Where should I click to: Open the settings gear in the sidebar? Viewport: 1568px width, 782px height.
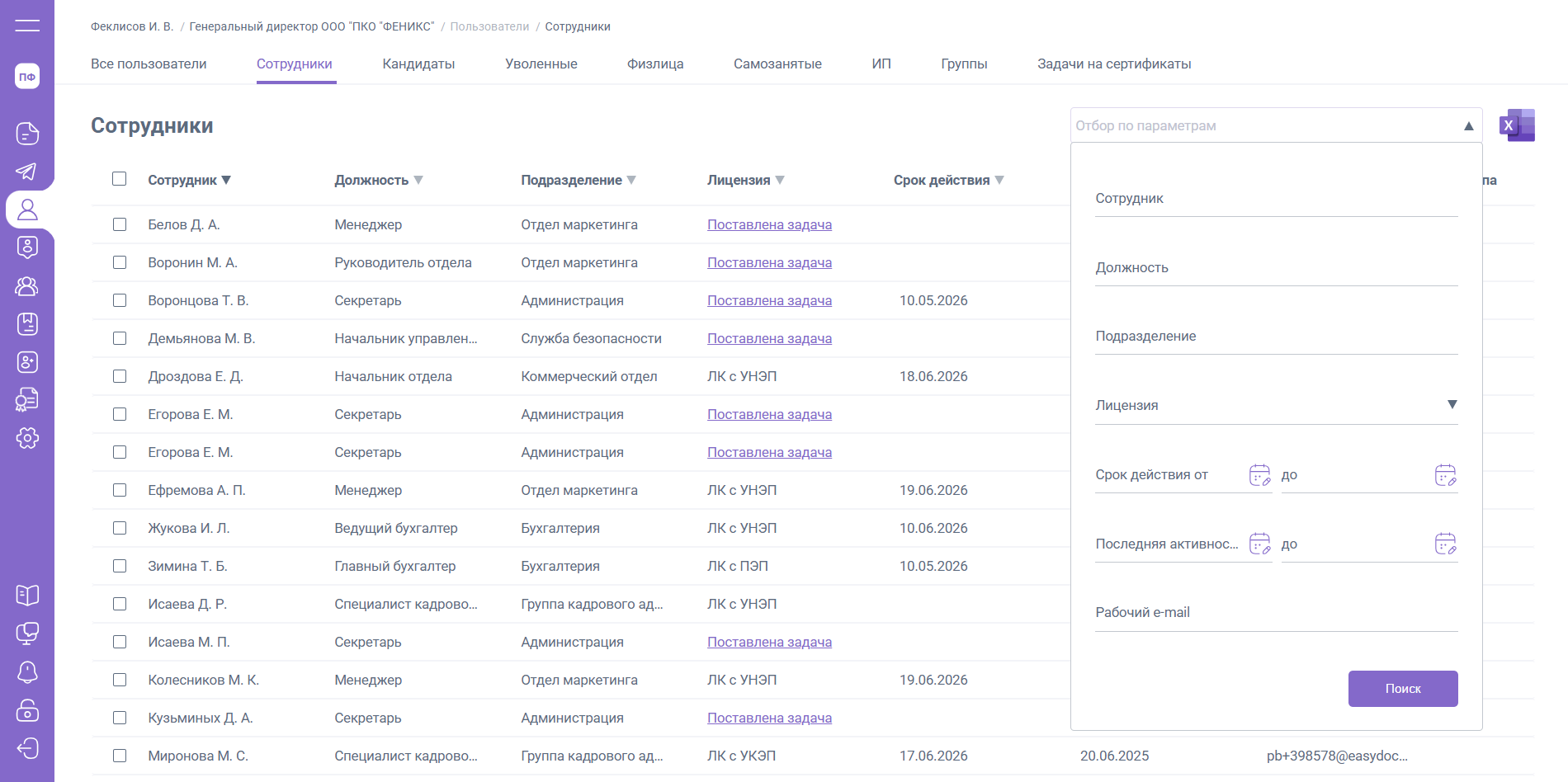pyautogui.click(x=27, y=438)
